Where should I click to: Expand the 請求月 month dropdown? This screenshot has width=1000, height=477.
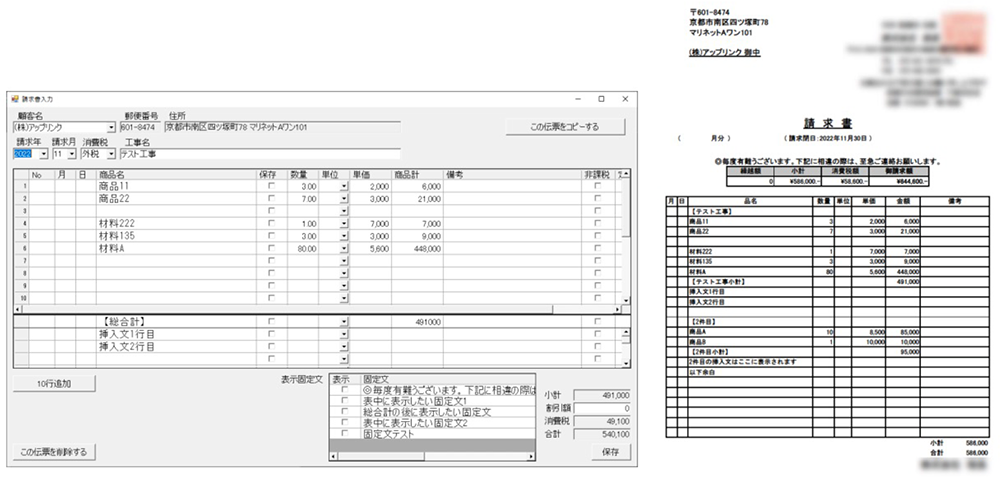71,154
